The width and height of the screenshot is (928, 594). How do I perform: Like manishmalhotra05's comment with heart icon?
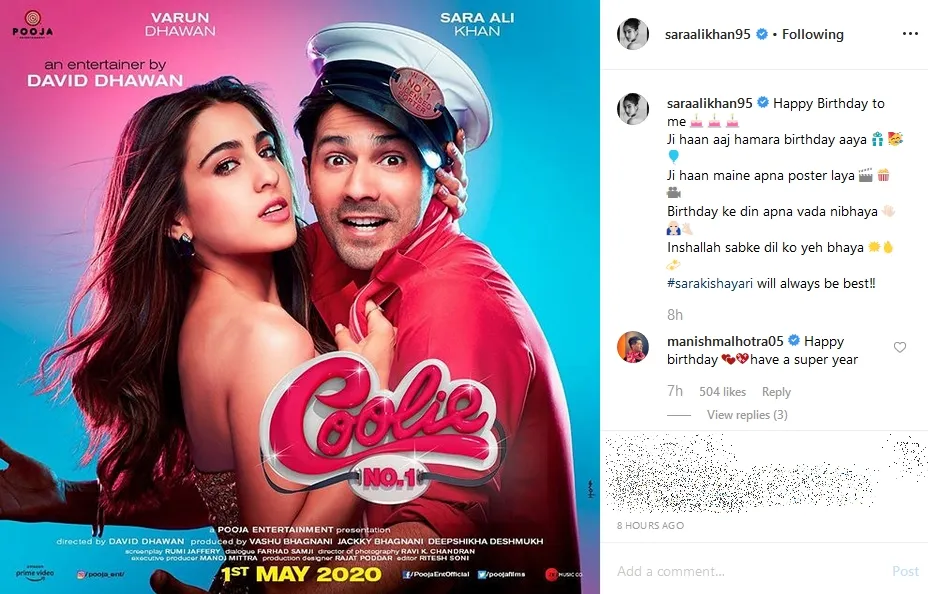tap(900, 347)
